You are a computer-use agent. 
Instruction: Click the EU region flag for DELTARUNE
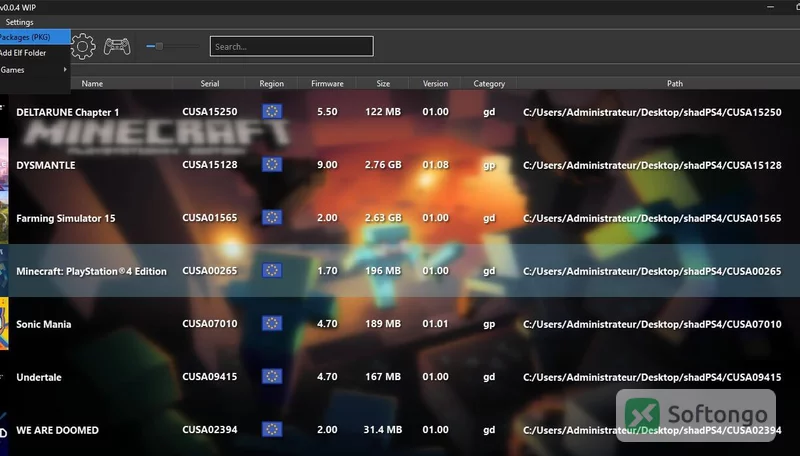pos(272,112)
